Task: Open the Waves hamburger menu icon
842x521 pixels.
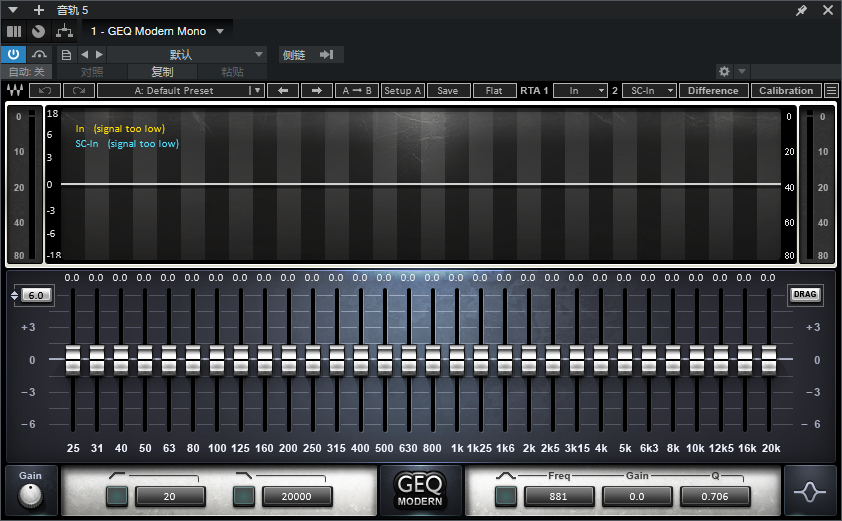Action: (831, 91)
